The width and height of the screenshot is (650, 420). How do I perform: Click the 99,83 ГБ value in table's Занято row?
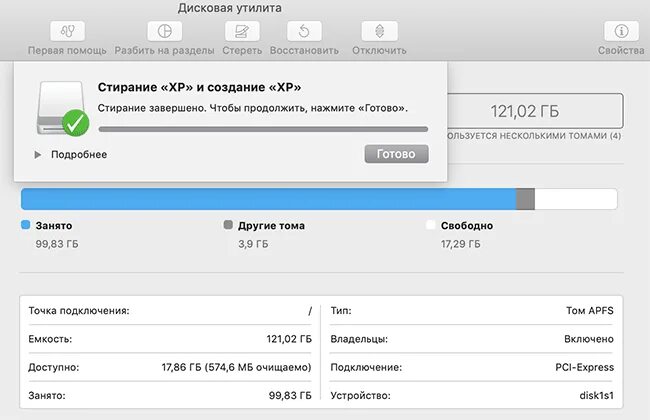pyautogui.click(x=290, y=395)
